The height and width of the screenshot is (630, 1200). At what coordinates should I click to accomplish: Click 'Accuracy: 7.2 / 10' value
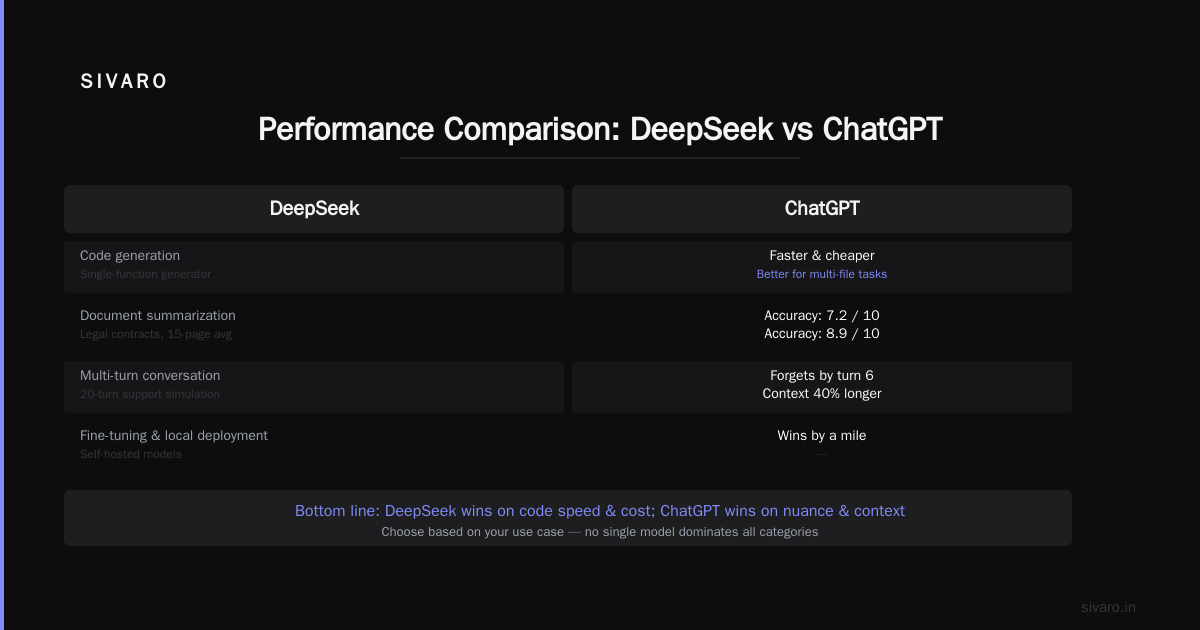point(822,316)
